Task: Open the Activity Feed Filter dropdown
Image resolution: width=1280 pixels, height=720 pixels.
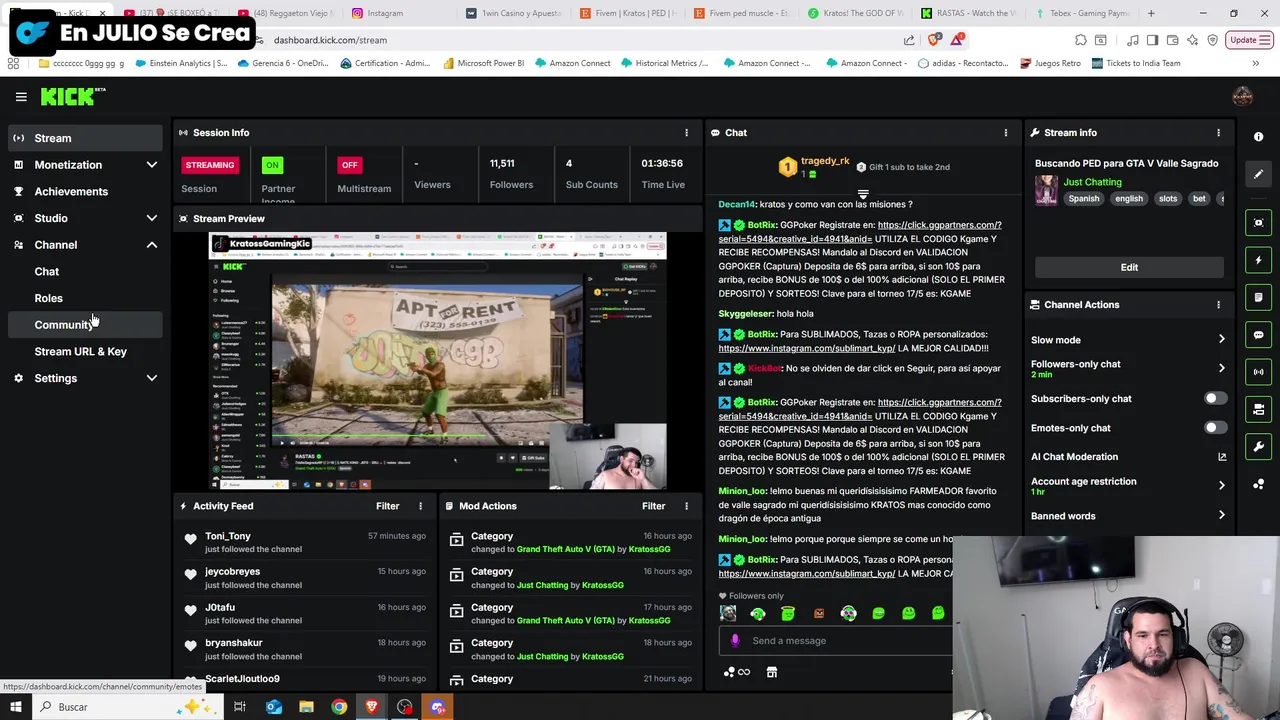Action: pos(387,506)
